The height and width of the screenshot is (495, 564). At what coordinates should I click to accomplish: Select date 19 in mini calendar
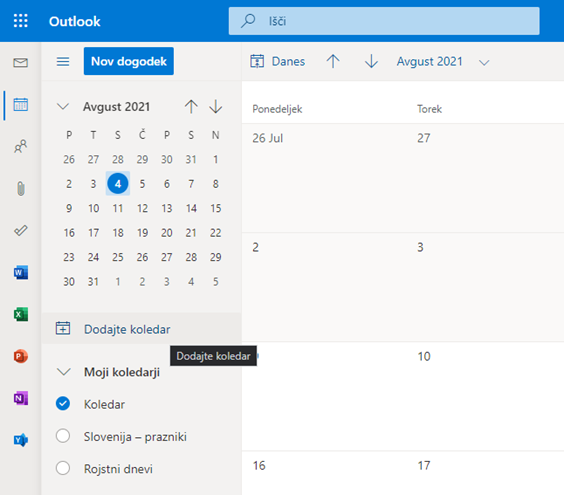[142, 233]
